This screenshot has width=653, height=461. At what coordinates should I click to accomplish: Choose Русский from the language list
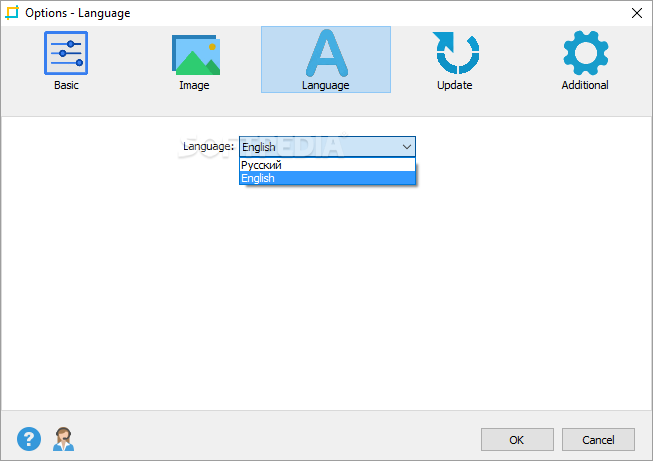(x=327, y=165)
